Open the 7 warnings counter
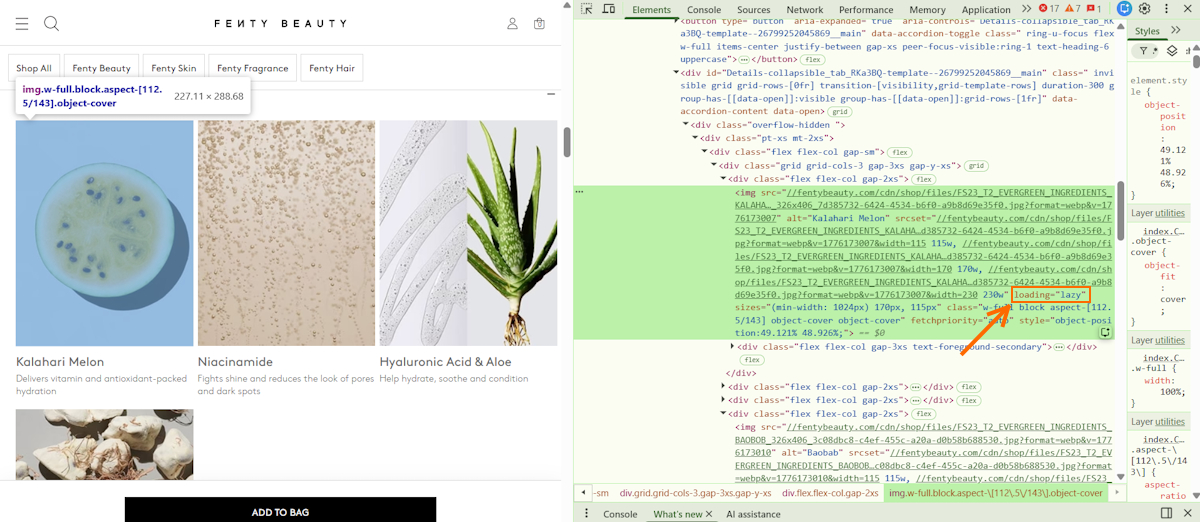The image size is (1200, 522). click(1074, 9)
